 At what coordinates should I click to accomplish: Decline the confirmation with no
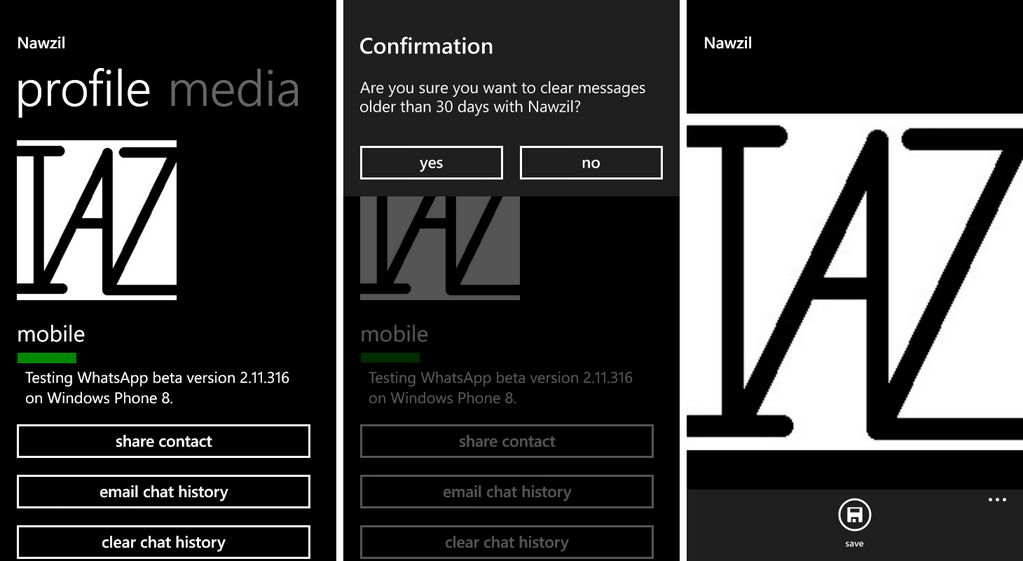591,162
